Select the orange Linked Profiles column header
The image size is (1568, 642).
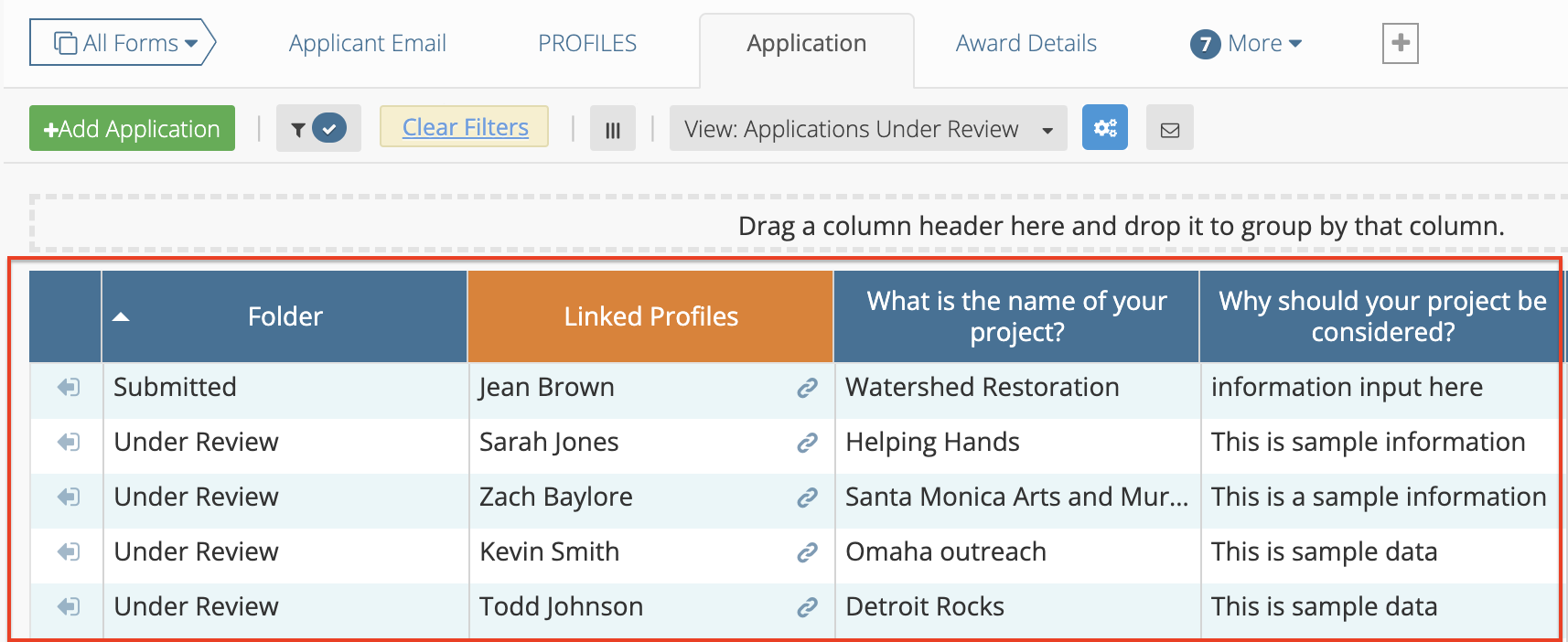point(650,316)
